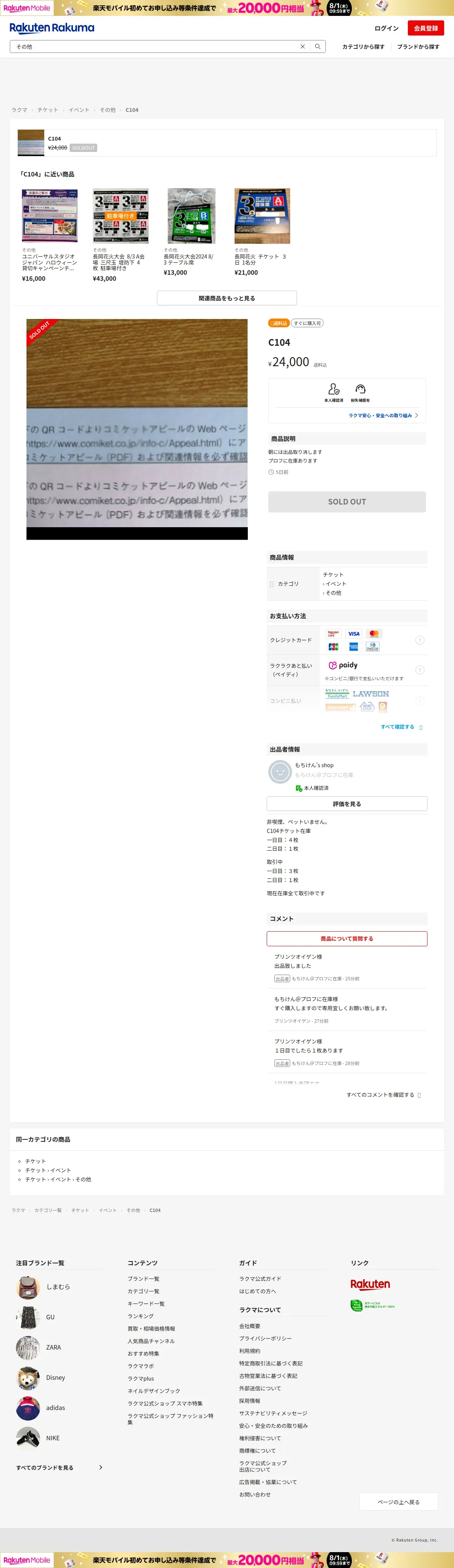The image size is (454, 1568).
Task: Click the search input field
Action: 155,47
